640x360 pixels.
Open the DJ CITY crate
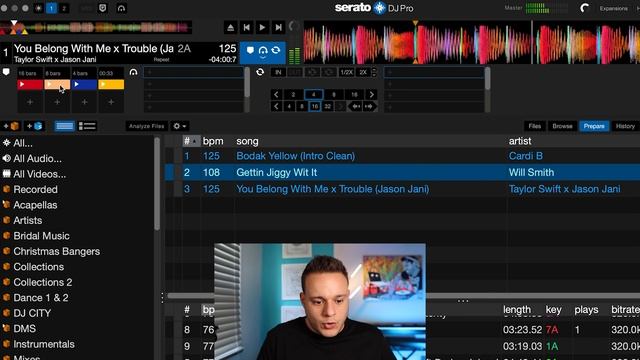[x=32, y=313]
